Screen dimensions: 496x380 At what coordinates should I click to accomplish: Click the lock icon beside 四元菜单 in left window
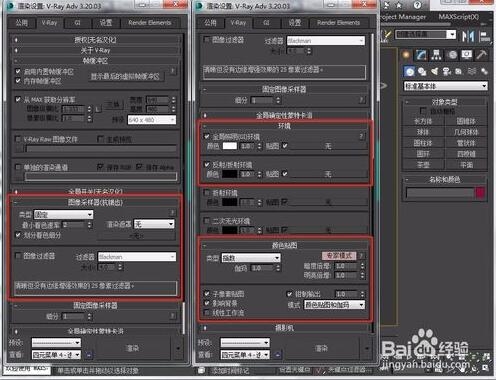click(x=89, y=355)
